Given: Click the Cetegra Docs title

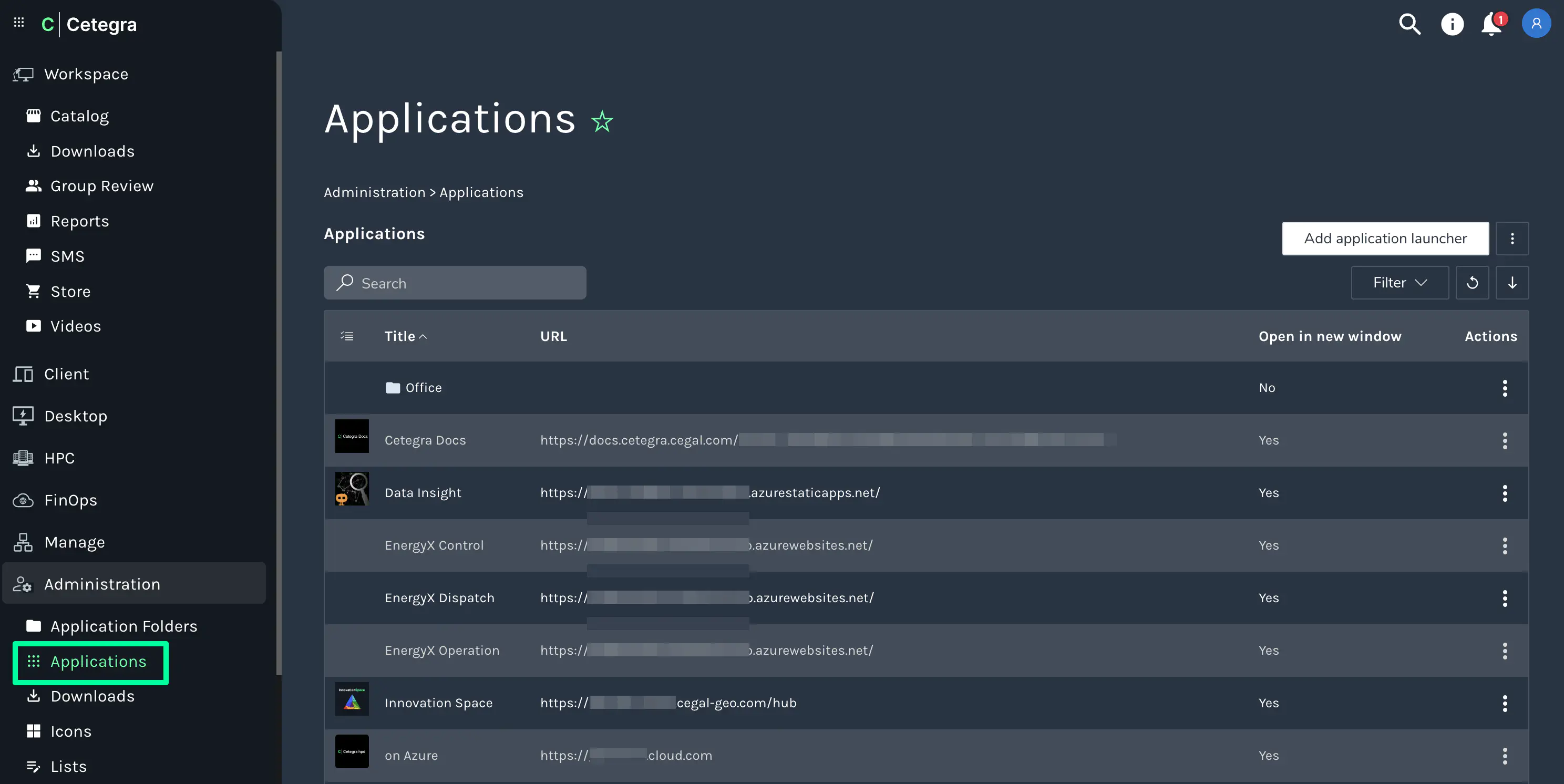Looking at the screenshot, I should [x=425, y=440].
